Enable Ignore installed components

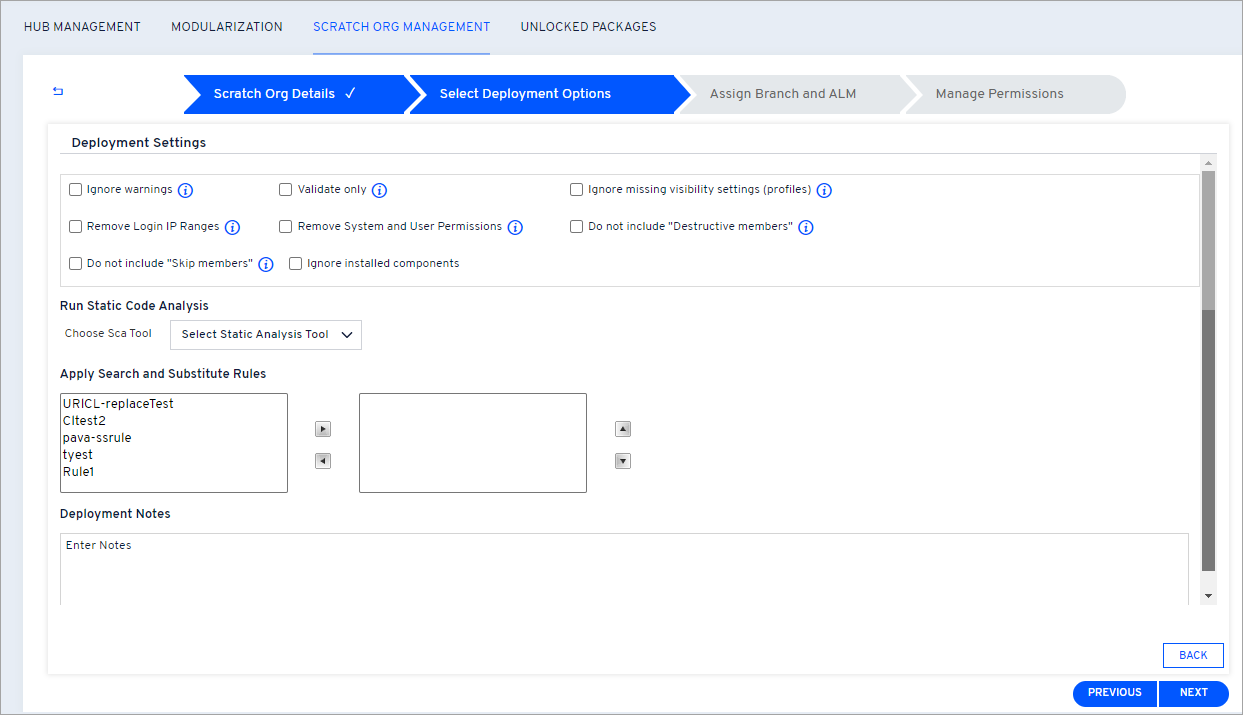[x=295, y=263]
